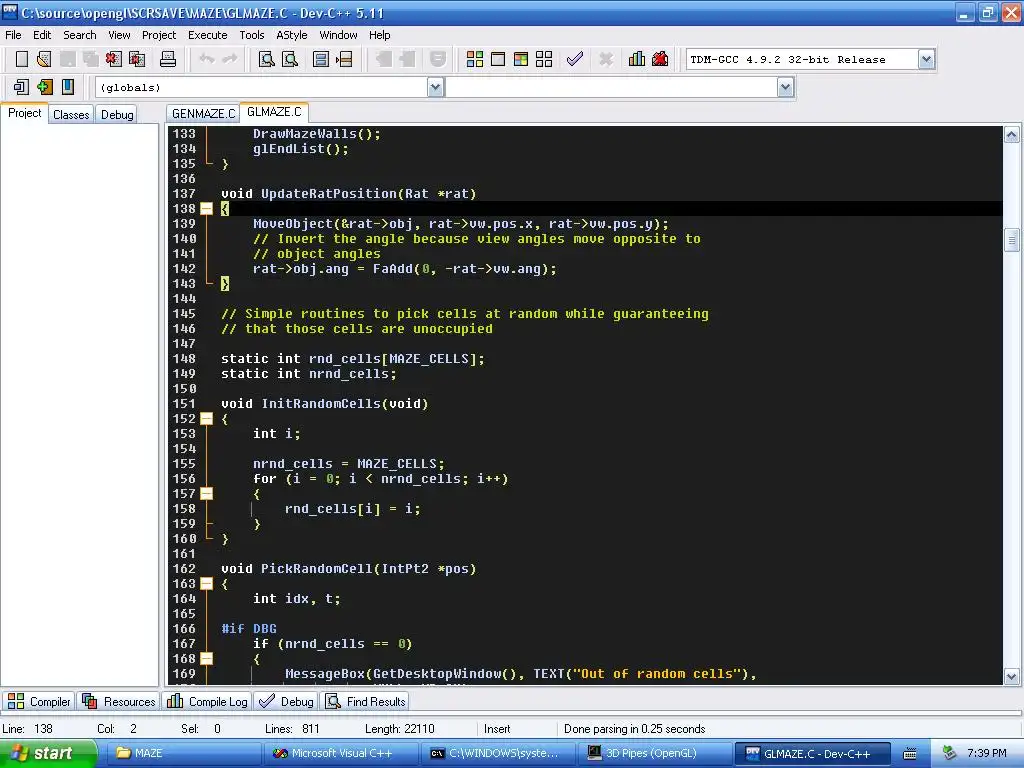Switch to MAZE folder taskbar button

pyautogui.click(x=185, y=754)
